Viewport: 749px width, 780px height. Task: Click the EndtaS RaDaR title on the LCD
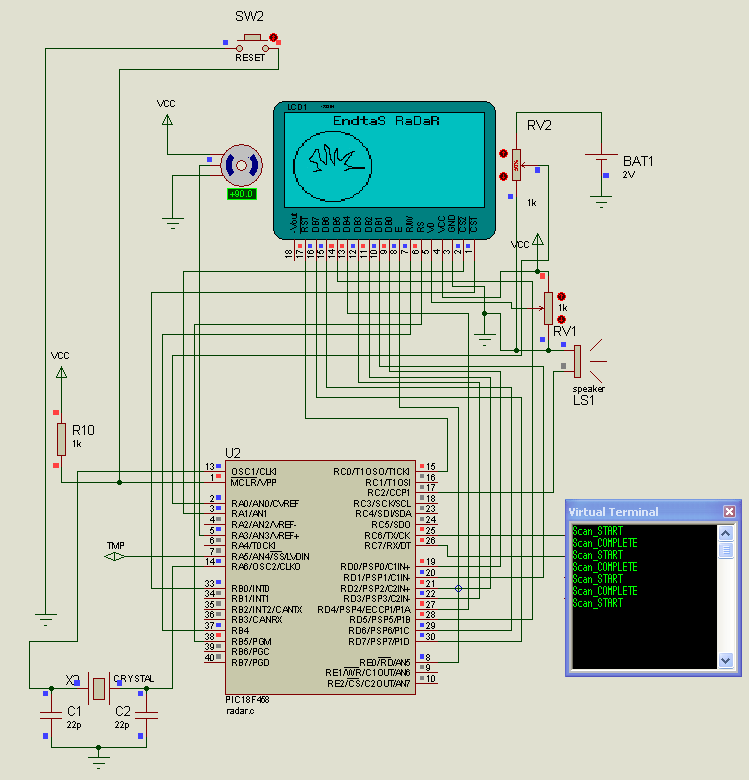[386, 121]
